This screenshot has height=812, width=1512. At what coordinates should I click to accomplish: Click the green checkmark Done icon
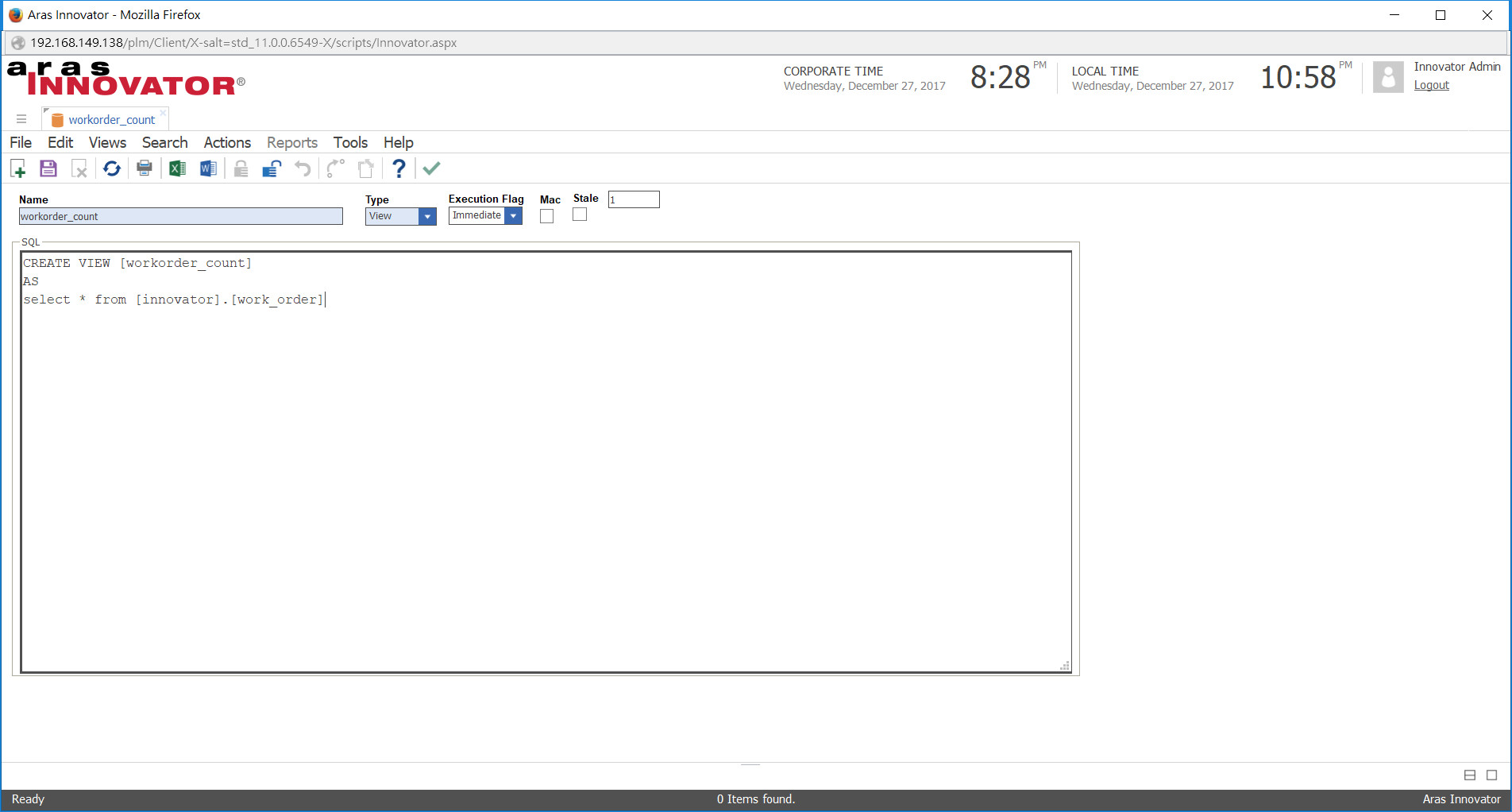(431, 168)
